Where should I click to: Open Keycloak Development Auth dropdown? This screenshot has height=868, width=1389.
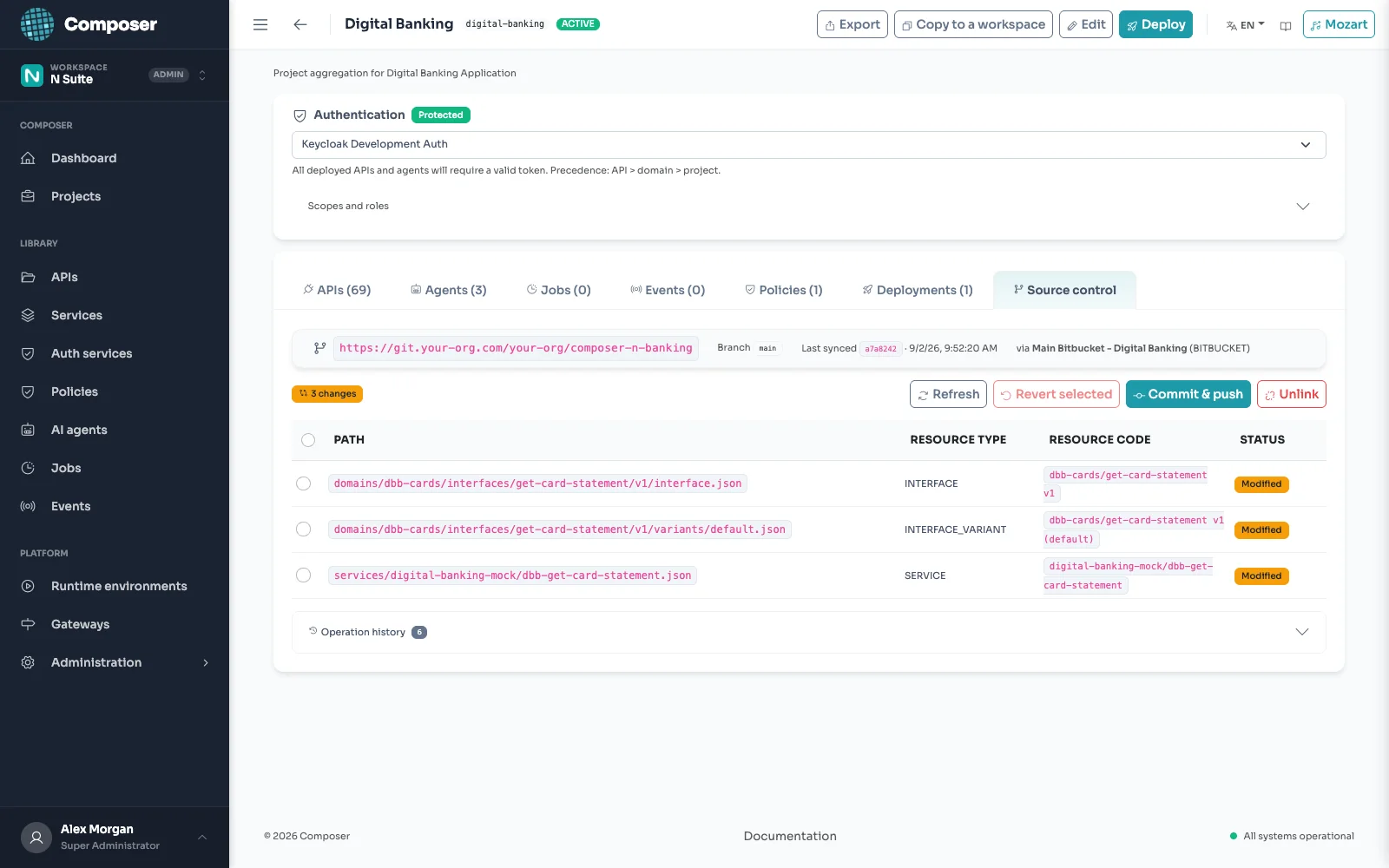(808, 145)
